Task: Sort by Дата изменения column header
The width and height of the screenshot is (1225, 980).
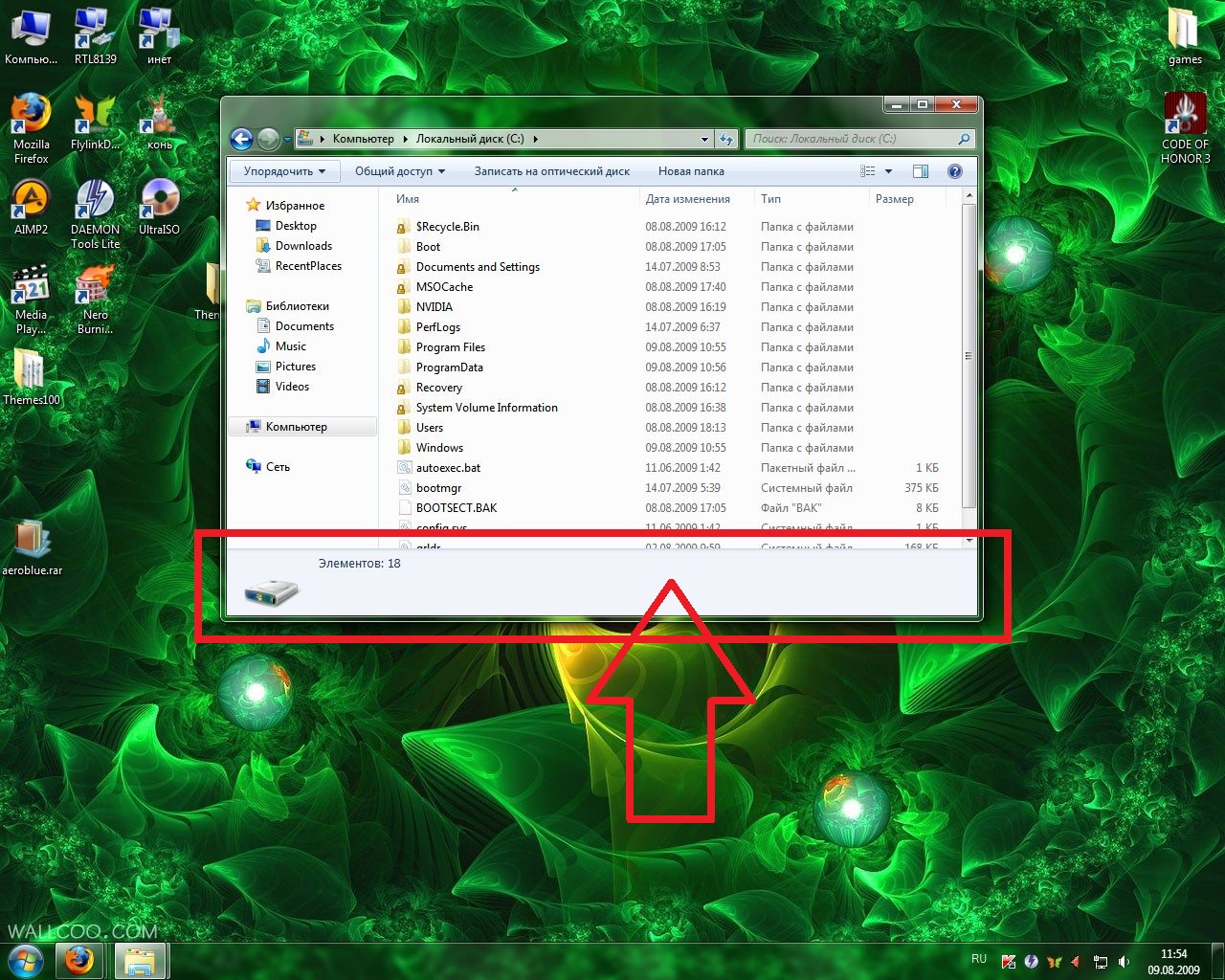Action: pyautogui.click(x=687, y=199)
